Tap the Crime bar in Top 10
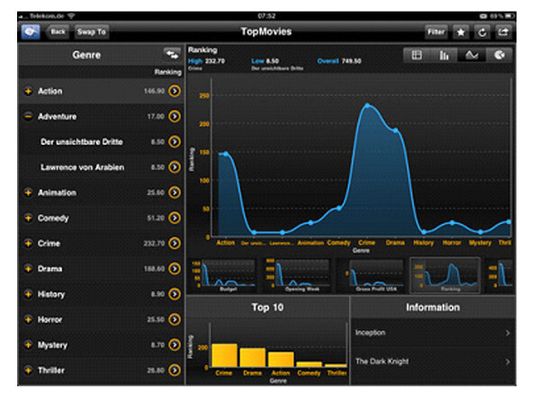The image size is (540, 395). pyautogui.click(x=225, y=355)
